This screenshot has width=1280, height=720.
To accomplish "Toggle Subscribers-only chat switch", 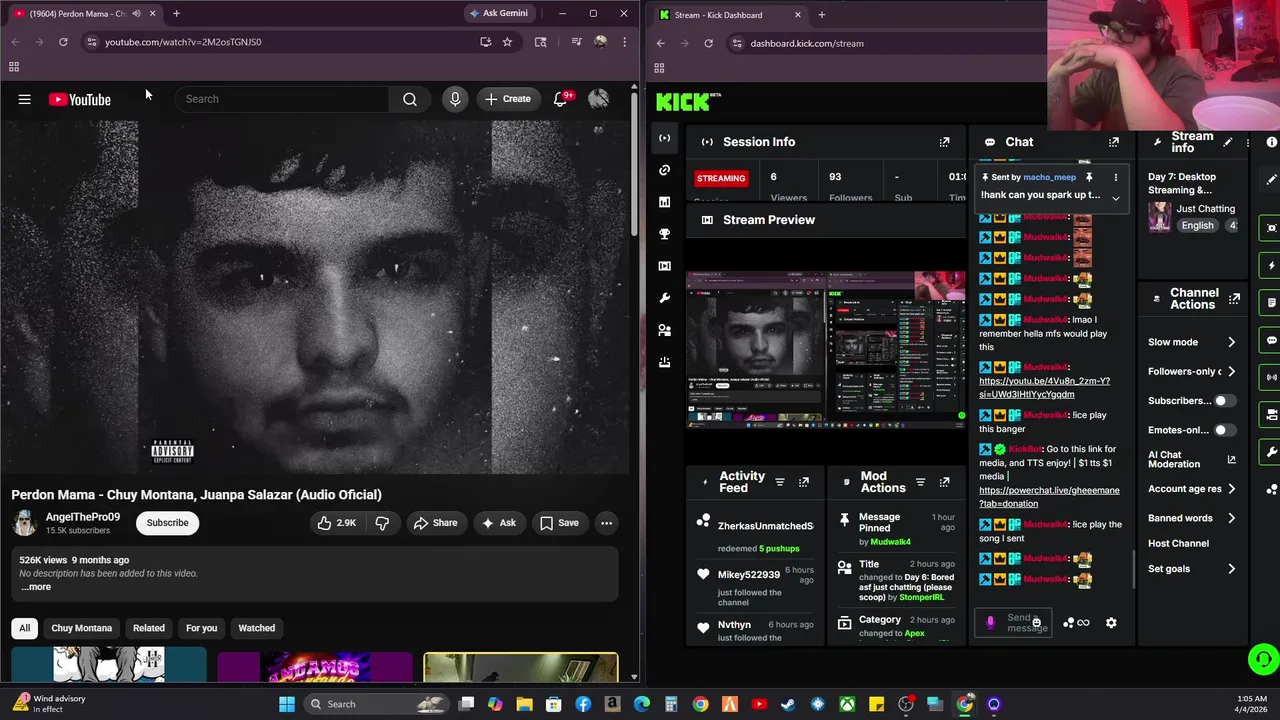I will click(x=1224, y=401).
